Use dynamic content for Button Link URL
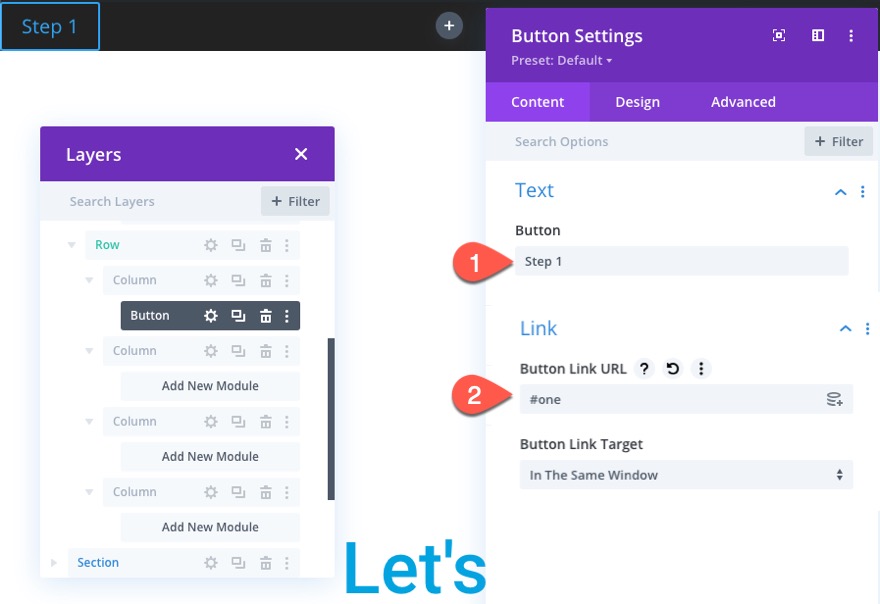Viewport: 880px width, 604px height. click(x=835, y=399)
